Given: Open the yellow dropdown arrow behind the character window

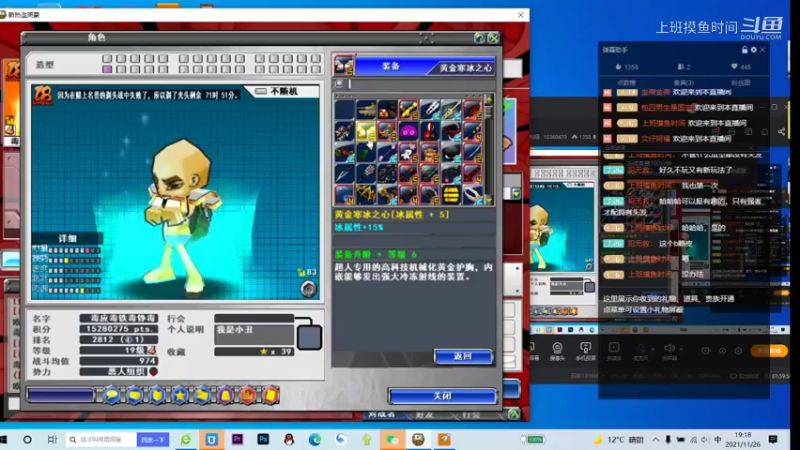Looking at the screenshot, I should pyautogui.click(x=516, y=194).
